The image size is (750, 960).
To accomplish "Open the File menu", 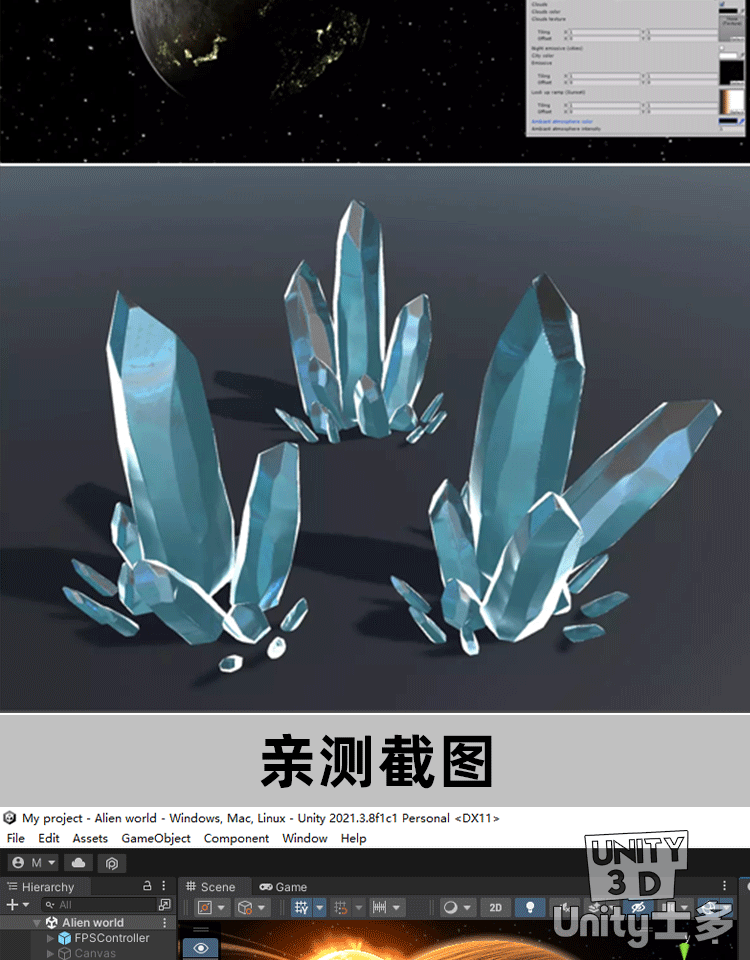I will click(x=15, y=838).
